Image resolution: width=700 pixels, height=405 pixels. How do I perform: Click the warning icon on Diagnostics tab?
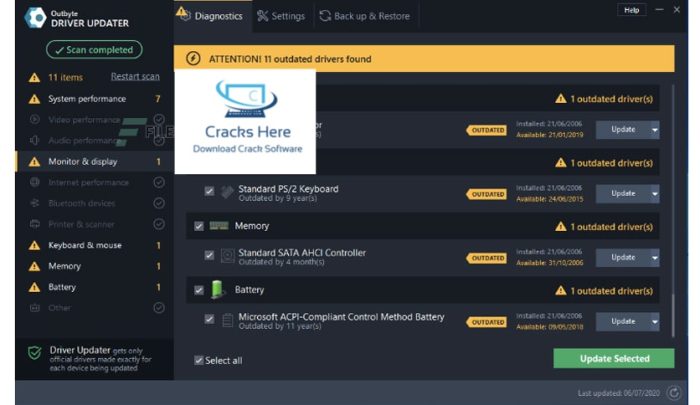tap(181, 12)
